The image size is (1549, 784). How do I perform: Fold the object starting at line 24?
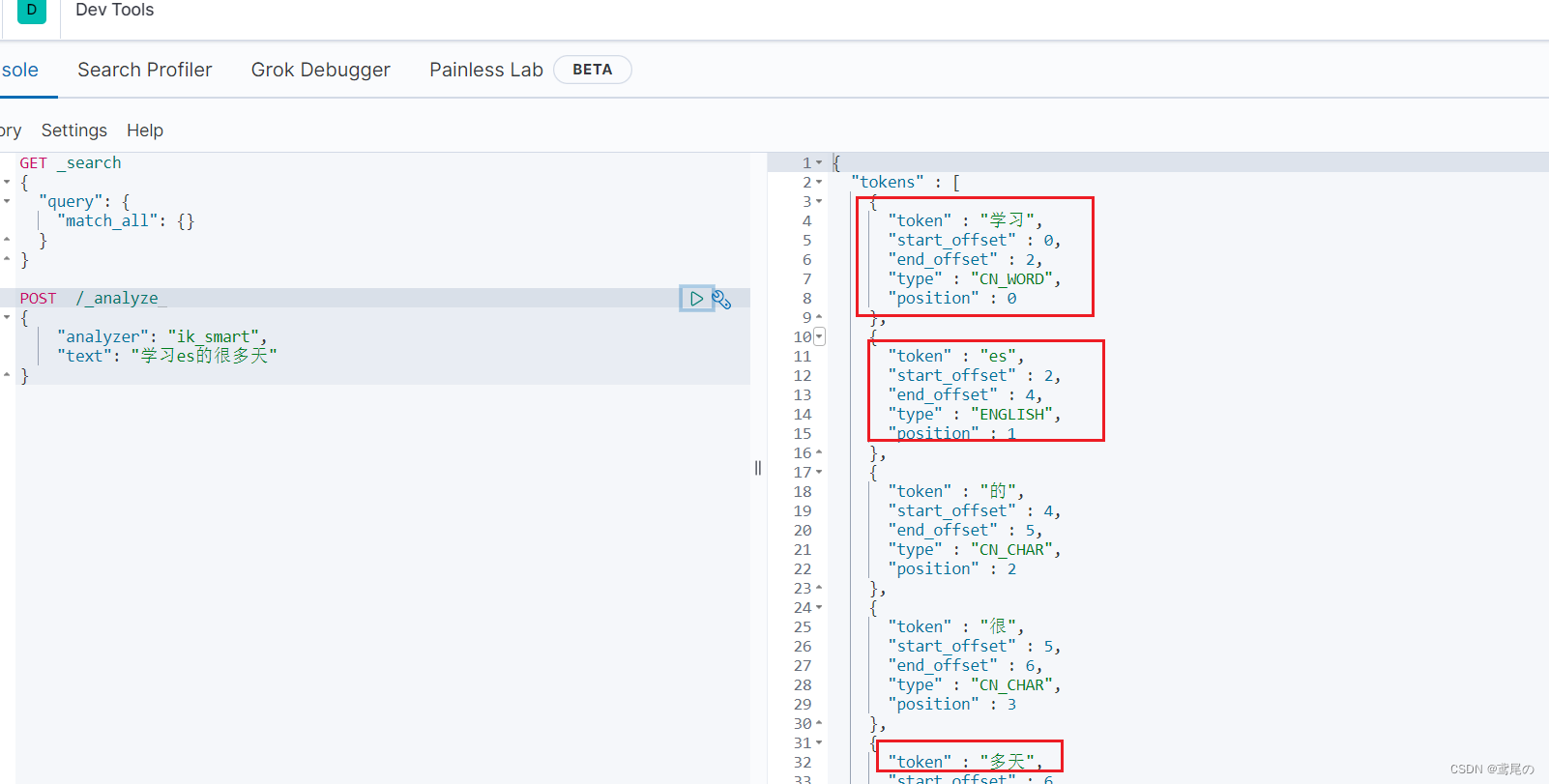(x=819, y=607)
